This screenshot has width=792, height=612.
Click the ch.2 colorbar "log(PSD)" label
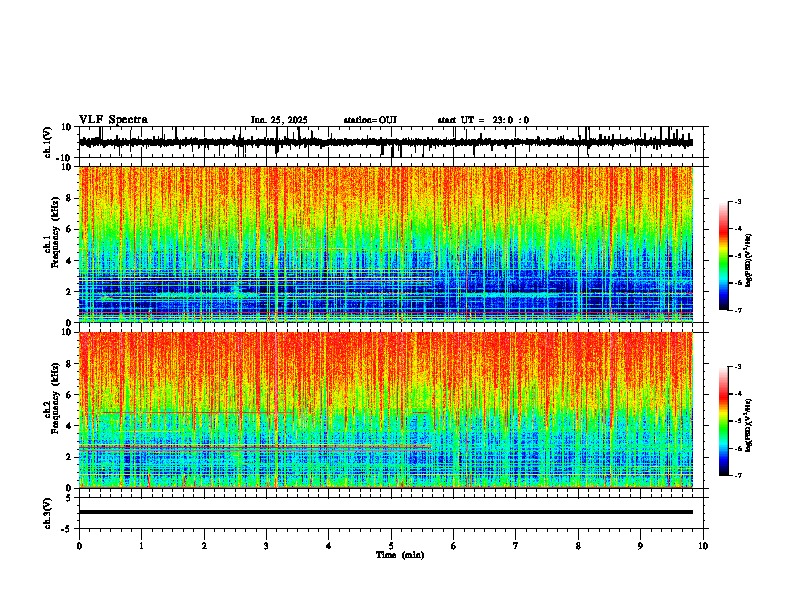749,426
